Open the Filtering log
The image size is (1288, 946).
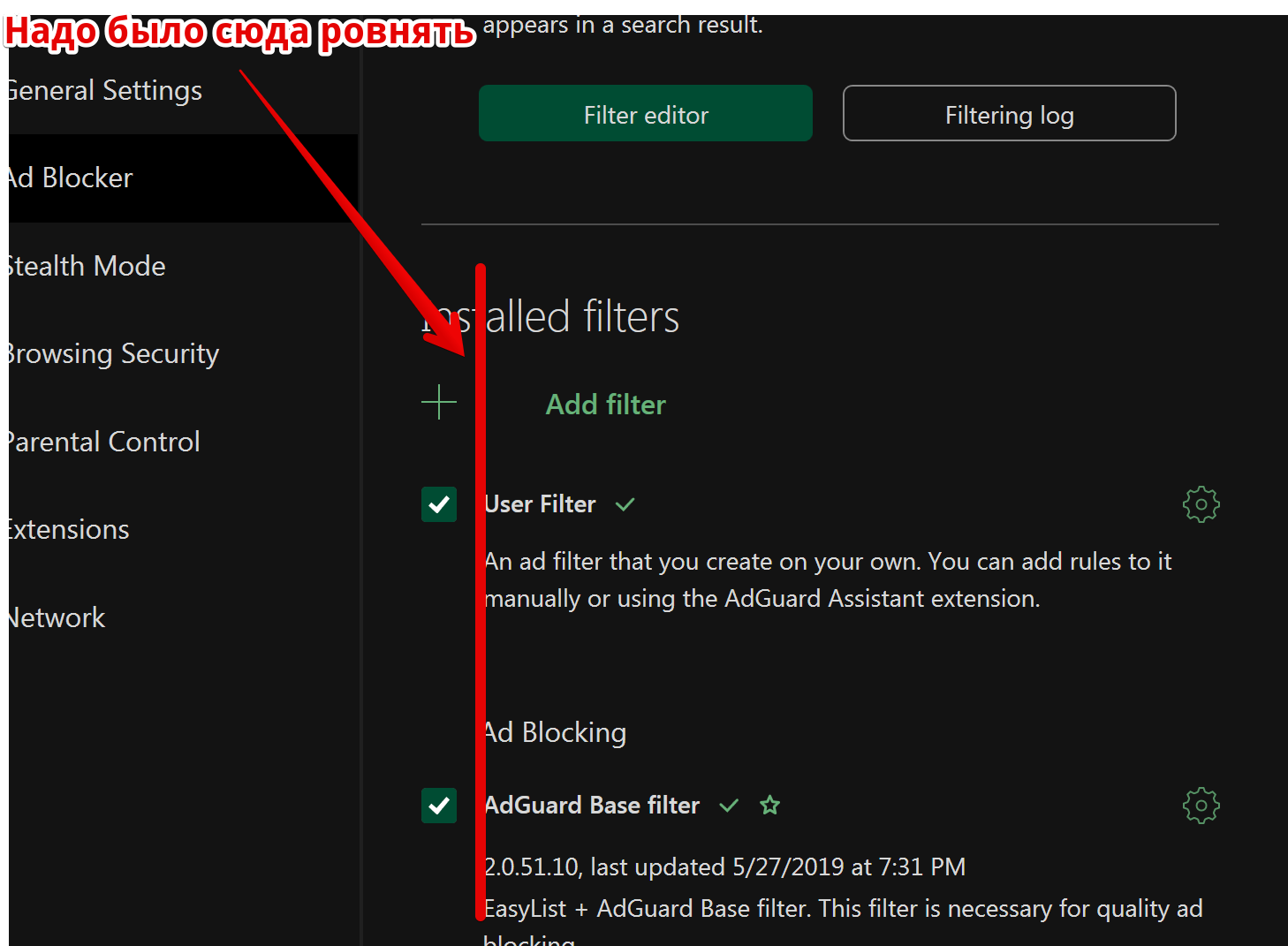[x=1009, y=114]
